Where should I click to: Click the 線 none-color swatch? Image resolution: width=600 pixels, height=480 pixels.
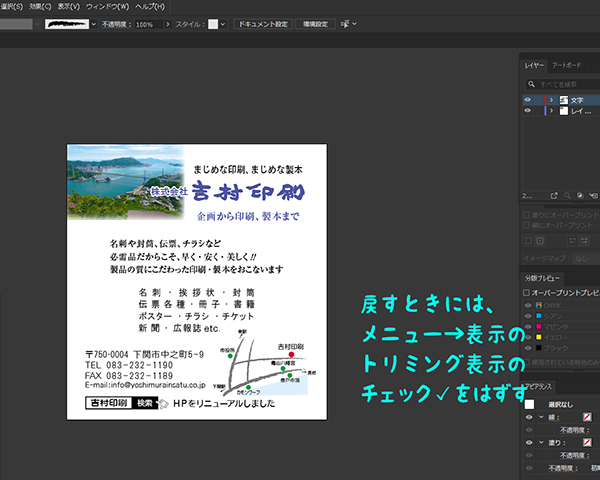tap(587, 417)
